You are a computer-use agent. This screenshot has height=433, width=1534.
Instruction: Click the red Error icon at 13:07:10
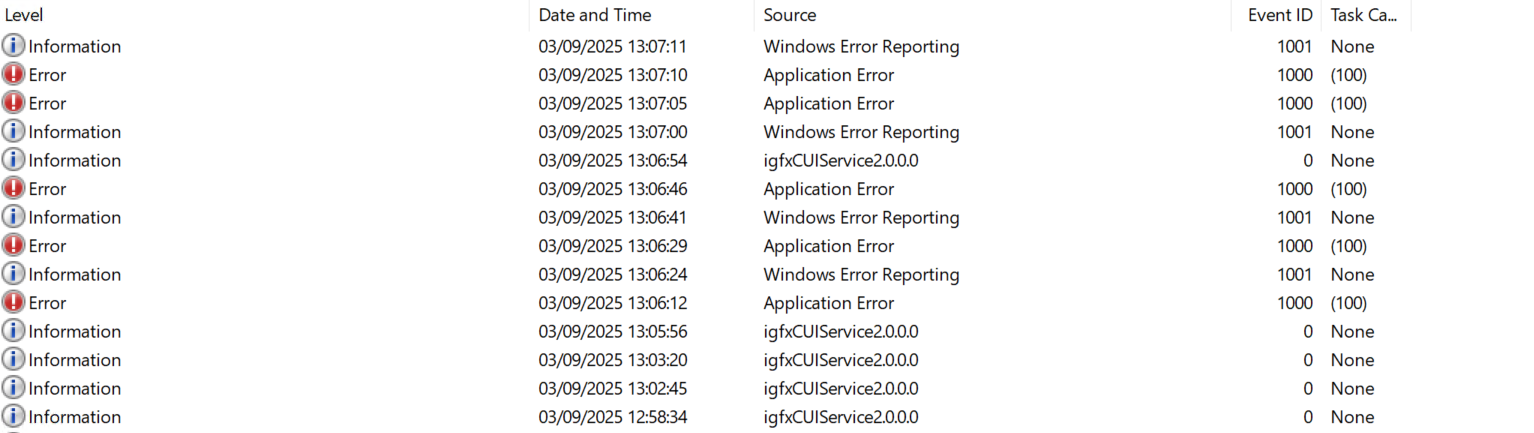[14, 75]
